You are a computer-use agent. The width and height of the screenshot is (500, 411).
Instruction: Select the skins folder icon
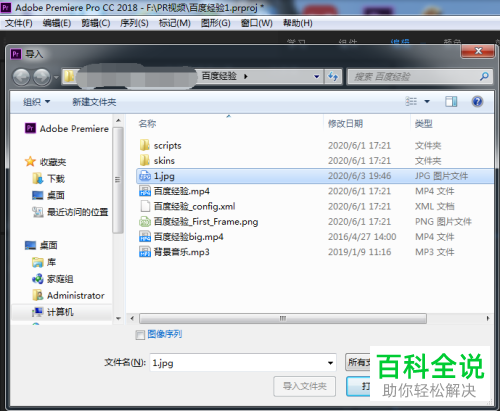tap(144, 160)
